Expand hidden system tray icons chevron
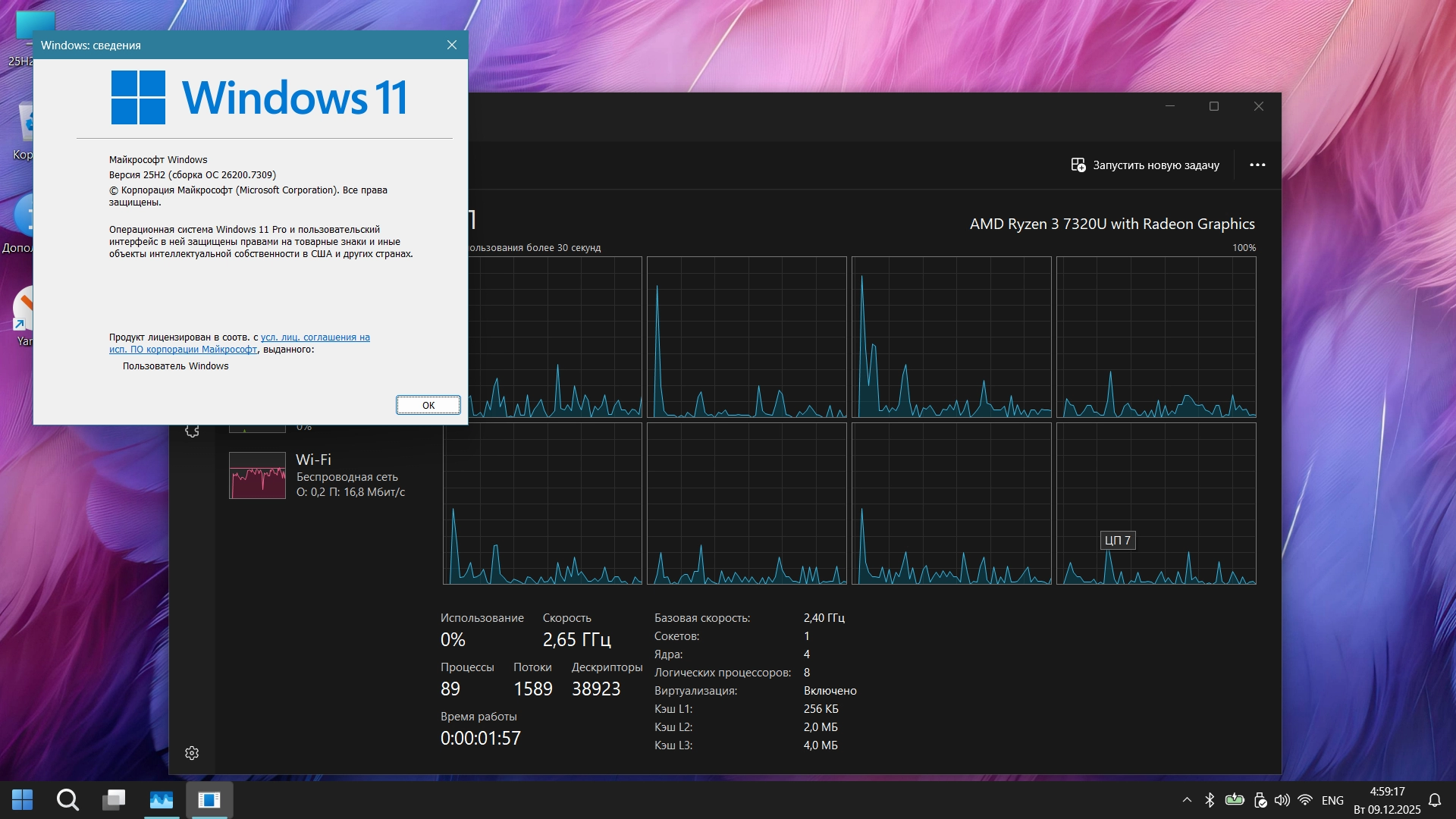Viewport: 1456px width, 819px height. [1187, 800]
